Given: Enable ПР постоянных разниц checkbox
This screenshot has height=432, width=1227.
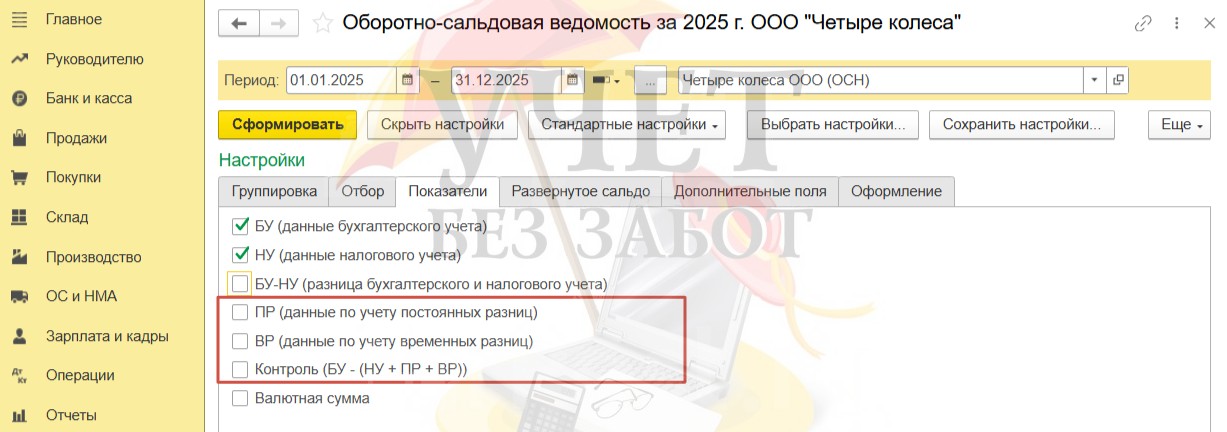Looking at the screenshot, I should tap(239, 312).
